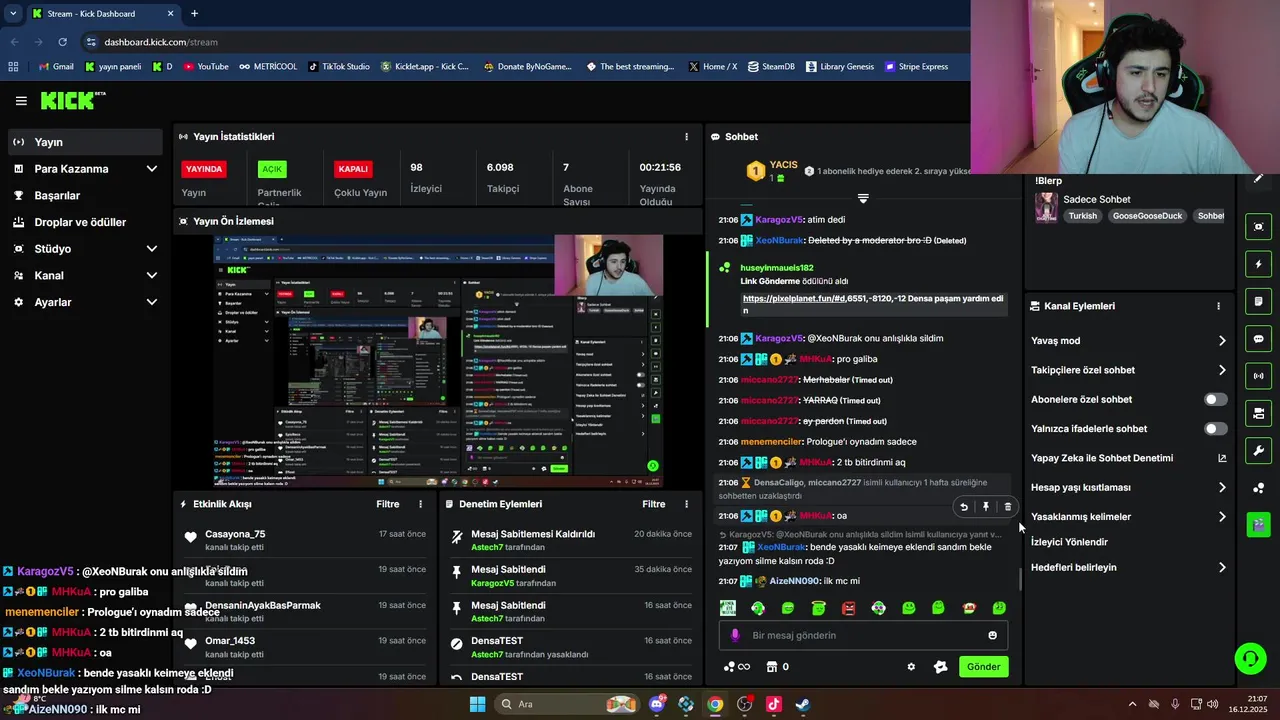The height and width of the screenshot is (720, 1280).
Task: Select Yayın in left sidebar
Action: [x=85, y=142]
